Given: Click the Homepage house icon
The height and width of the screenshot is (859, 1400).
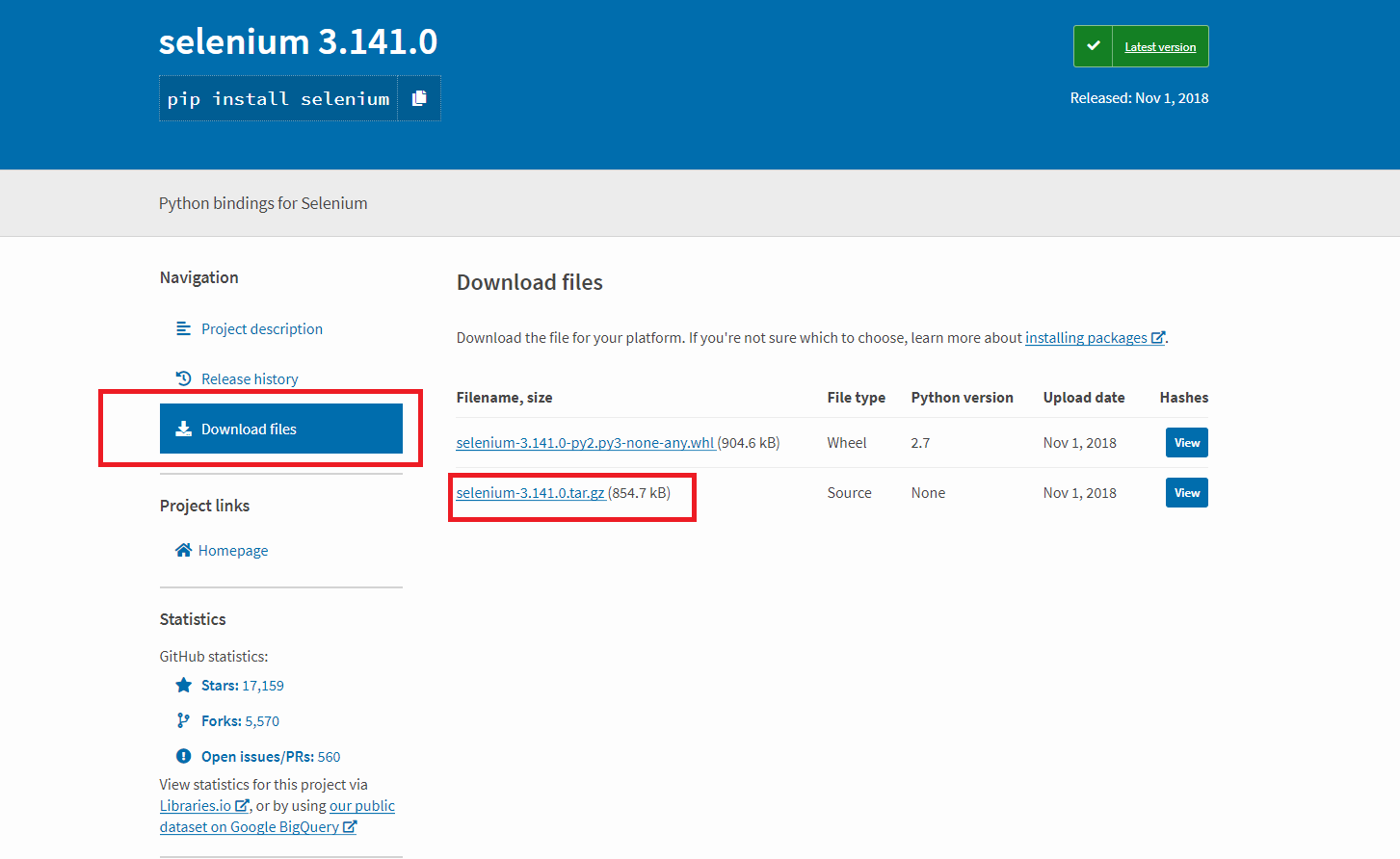Looking at the screenshot, I should 183,550.
